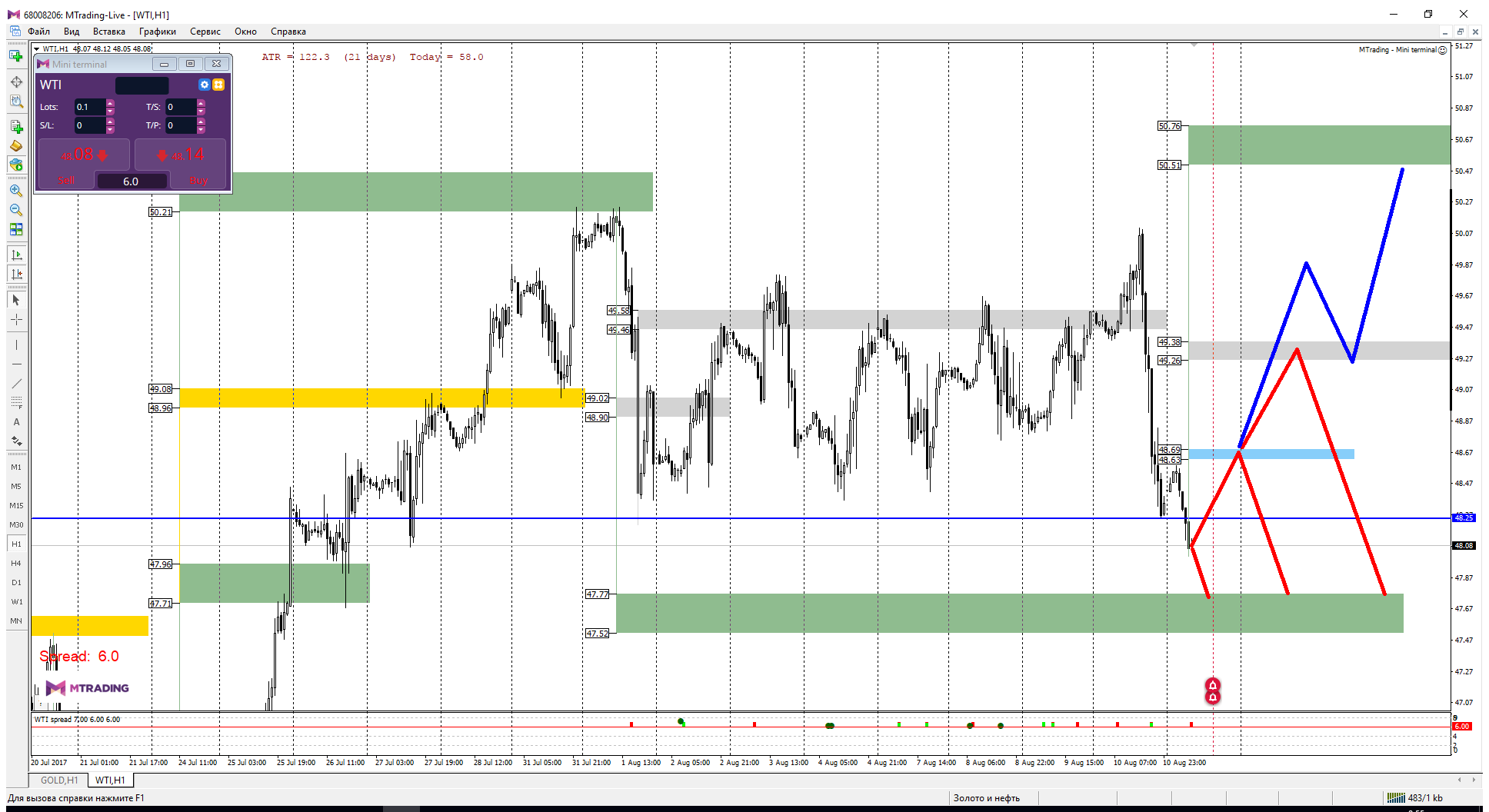This screenshot has width=1489, height=812.
Task: Increase T/S with the up arrow
Action: click(x=202, y=103)
